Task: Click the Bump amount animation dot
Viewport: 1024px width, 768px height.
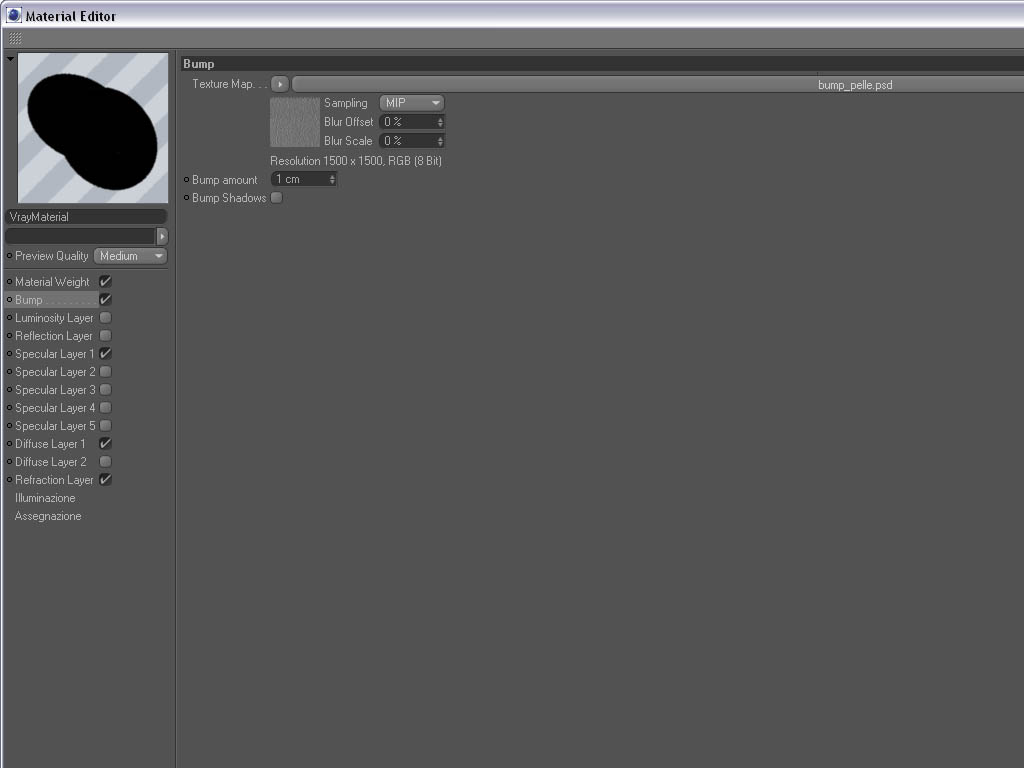Action: tap(187, 179)
